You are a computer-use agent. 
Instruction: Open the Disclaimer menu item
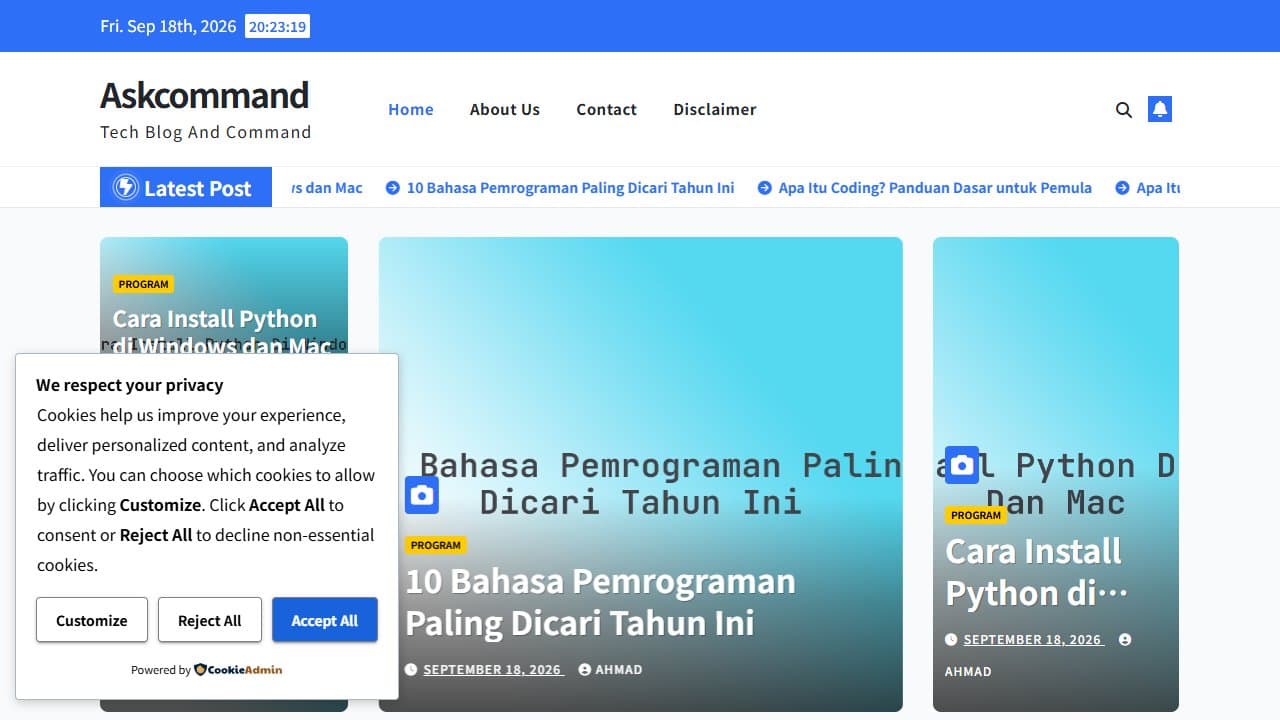[x=715, y=109]
